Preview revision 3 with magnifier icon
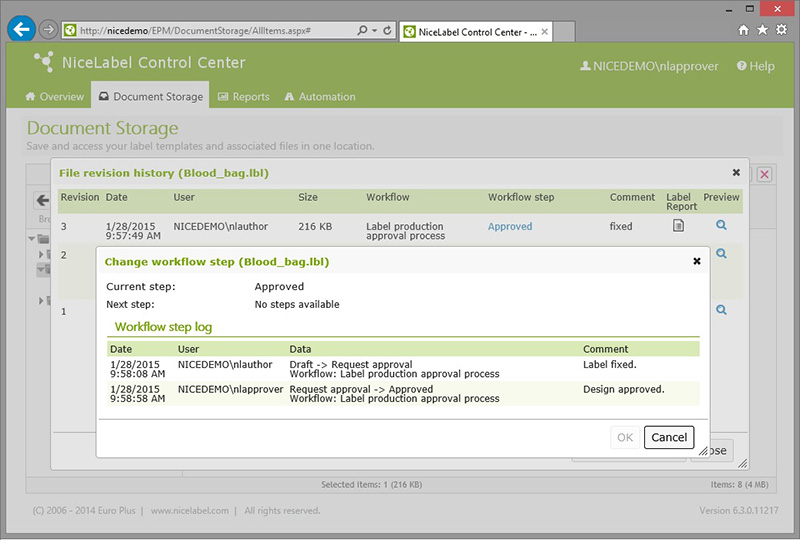This screenshot has height=540, width=800. [x=721, y=225]
